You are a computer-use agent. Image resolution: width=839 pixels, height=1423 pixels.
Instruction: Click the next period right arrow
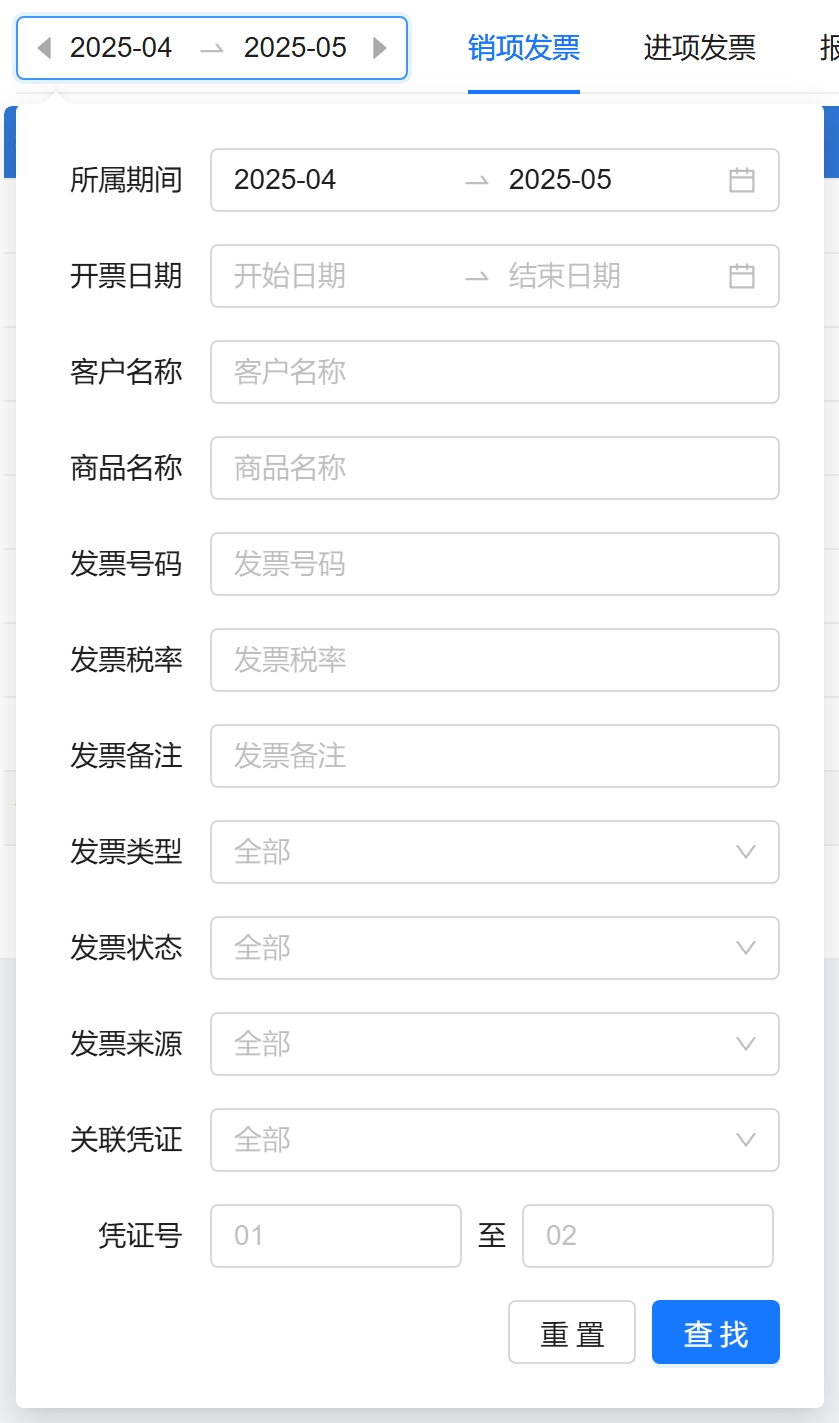(380, 48)
